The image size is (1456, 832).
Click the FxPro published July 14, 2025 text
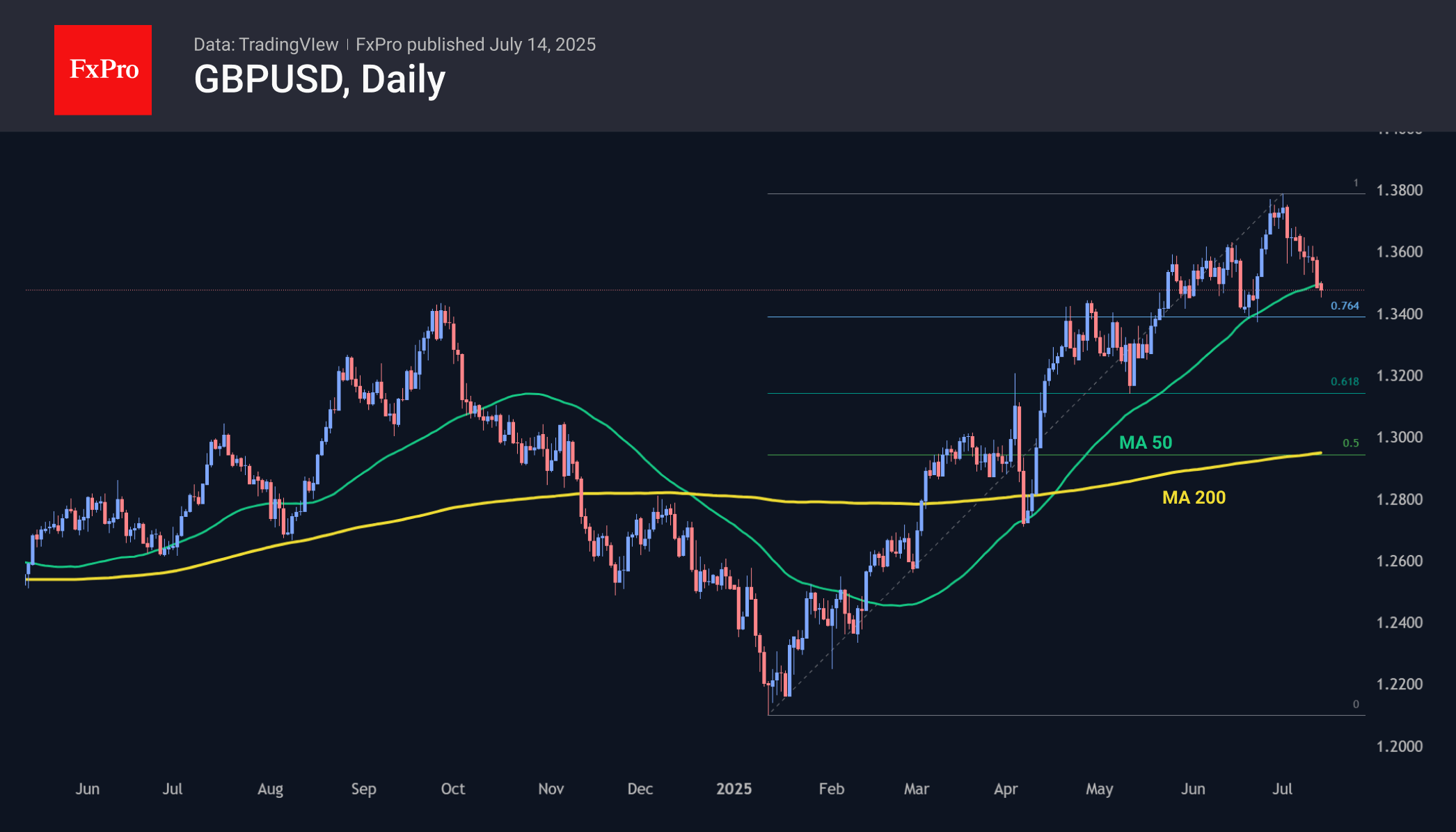coord(475,45)
